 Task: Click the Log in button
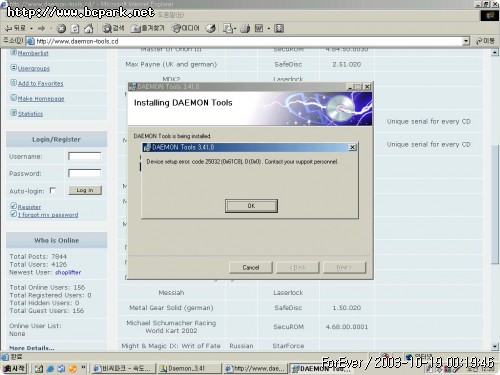tap(85, 190)
